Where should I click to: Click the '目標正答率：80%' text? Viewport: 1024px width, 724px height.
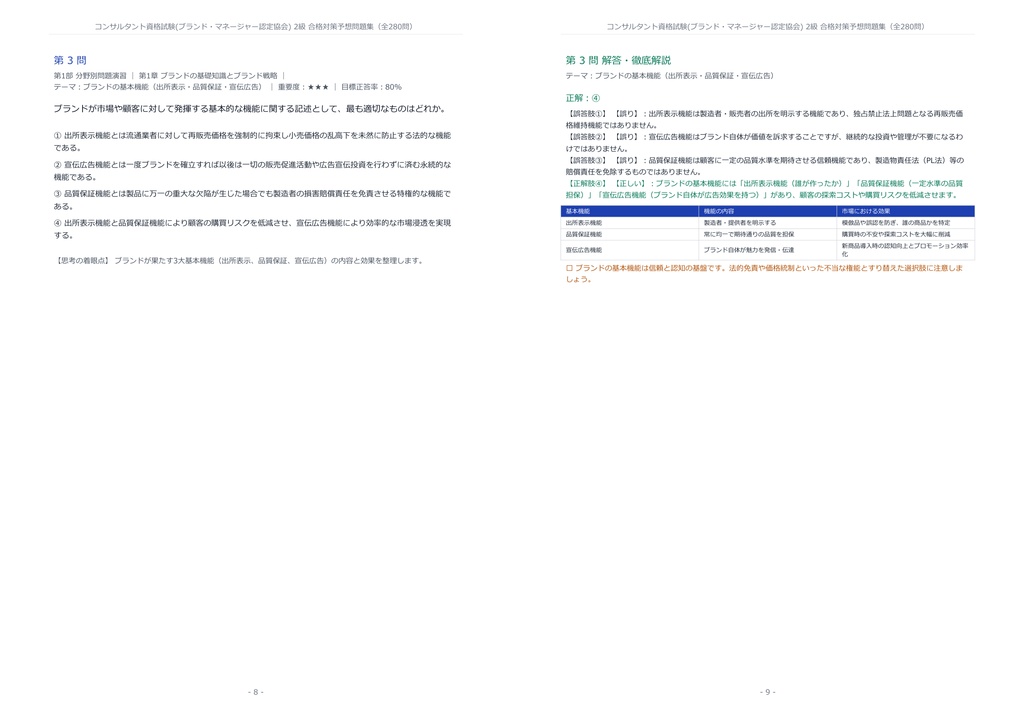(x=371, y=87)
